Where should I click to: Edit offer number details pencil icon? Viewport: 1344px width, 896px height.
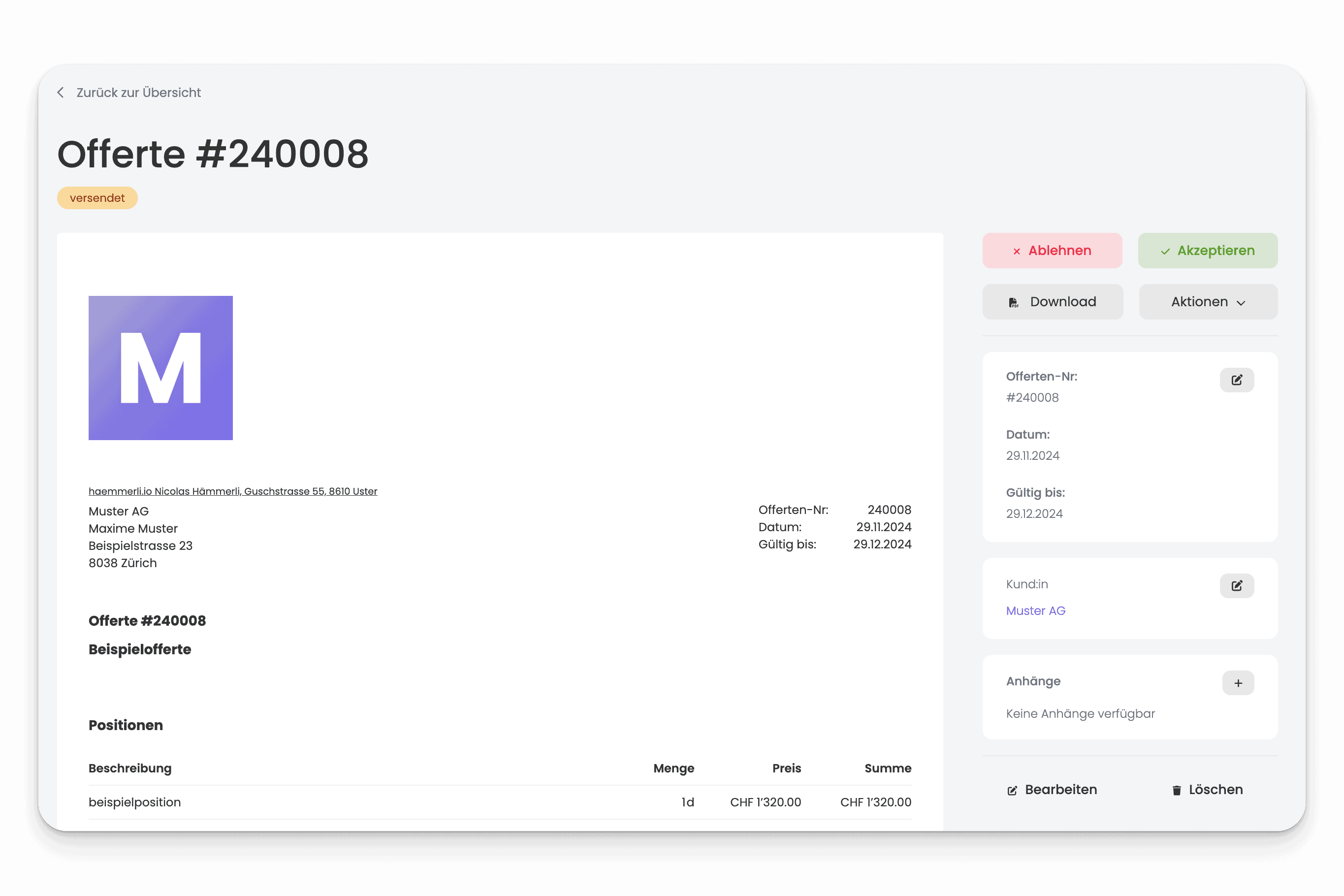(1237, 380)
